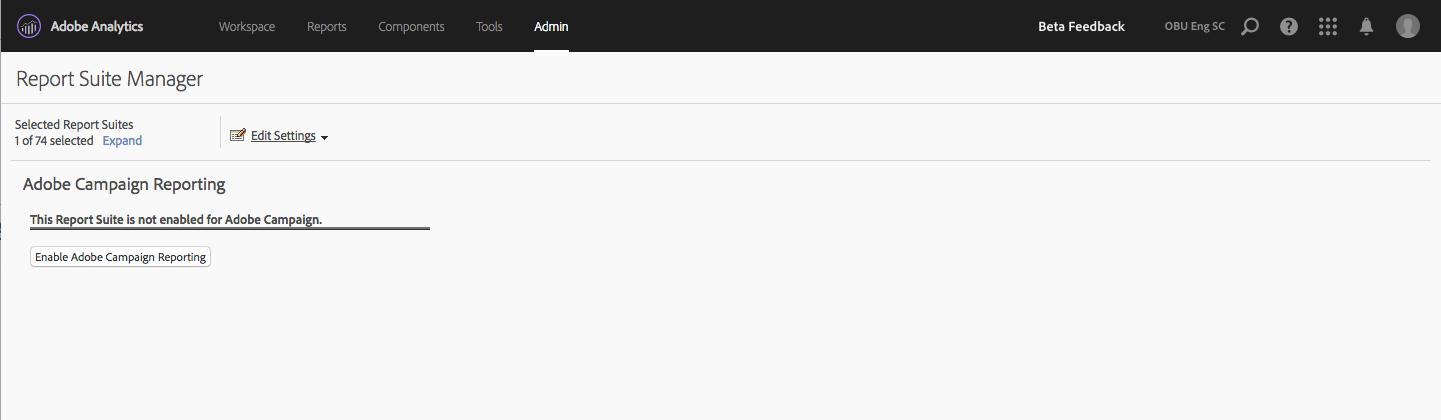
Task: Select the Admin tab
Action: (551, 27)
